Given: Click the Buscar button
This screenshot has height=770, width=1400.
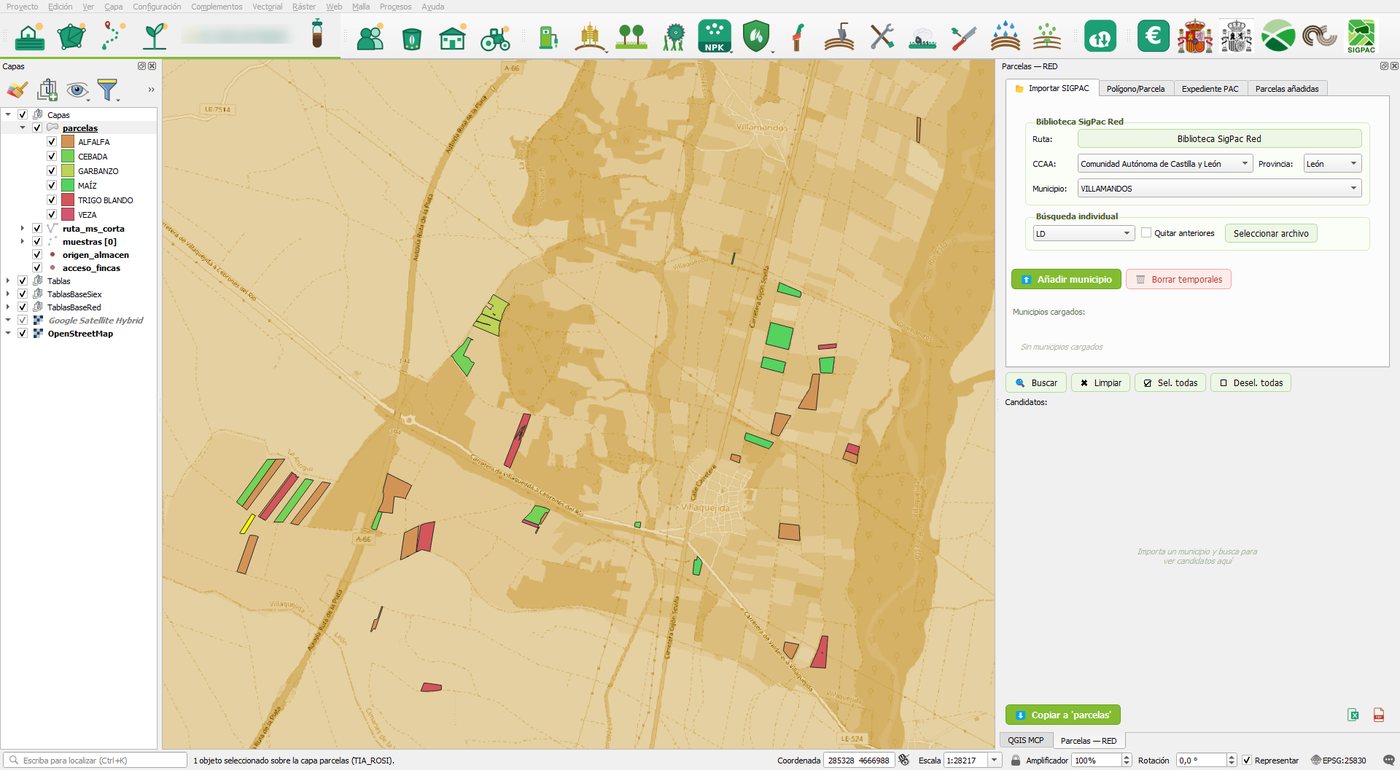Looking at the screenshot, I should pos(1036,383).
